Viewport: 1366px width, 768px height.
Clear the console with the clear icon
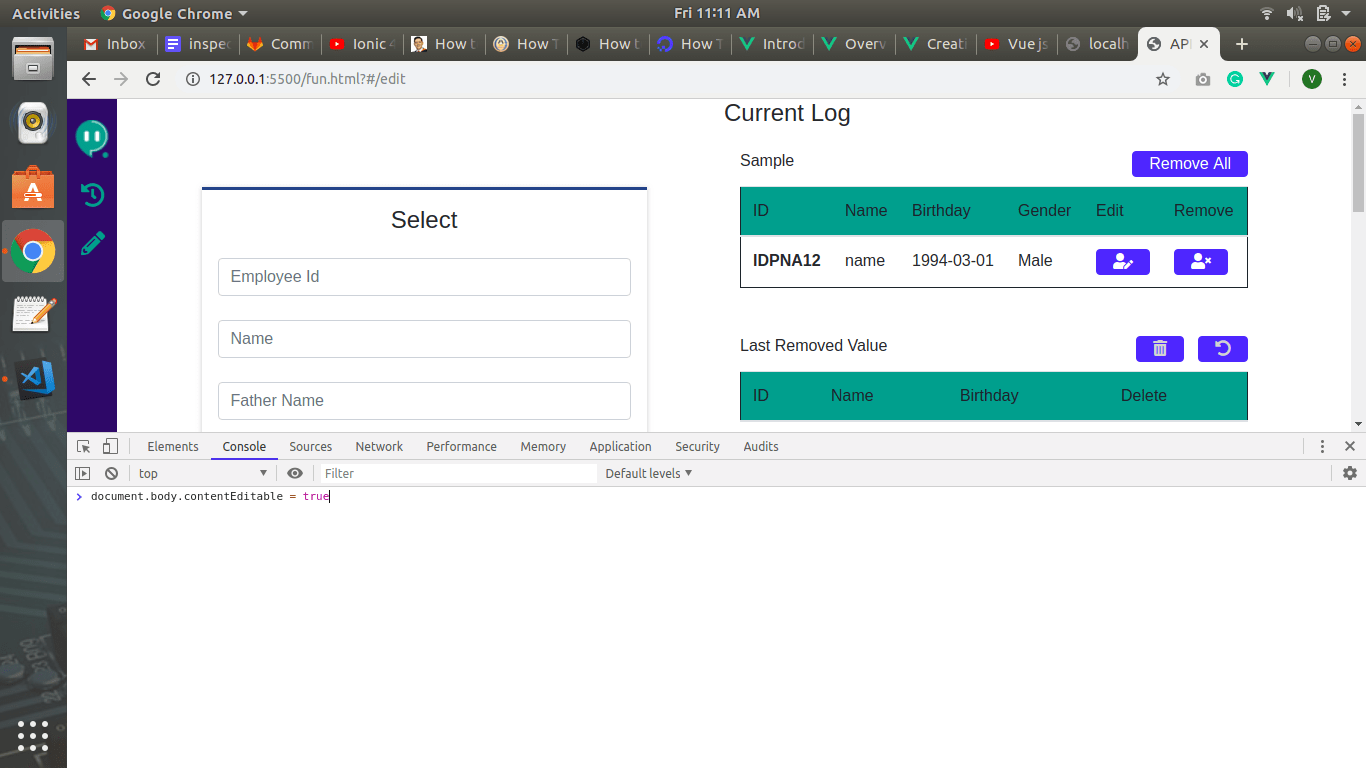111,473
